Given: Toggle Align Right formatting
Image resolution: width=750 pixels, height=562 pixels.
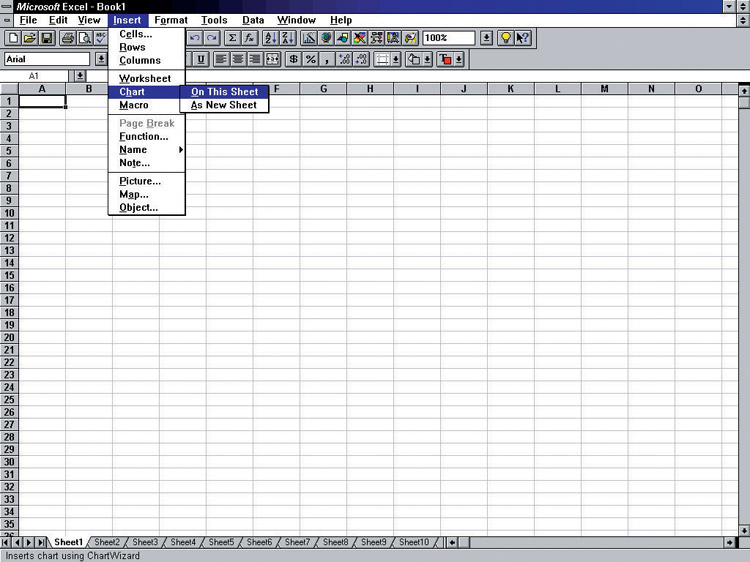Looking at the screenshot, I should [x=255, y=59].
